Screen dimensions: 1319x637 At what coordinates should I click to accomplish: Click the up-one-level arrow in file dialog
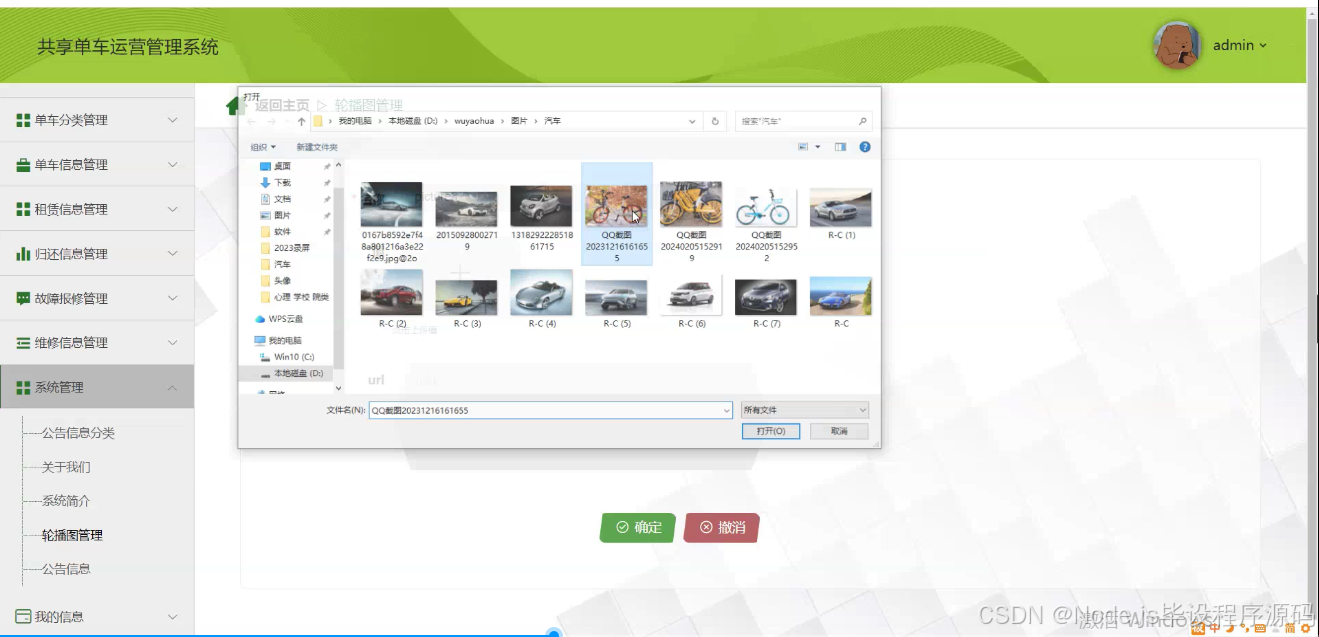[x=302, y=121]
